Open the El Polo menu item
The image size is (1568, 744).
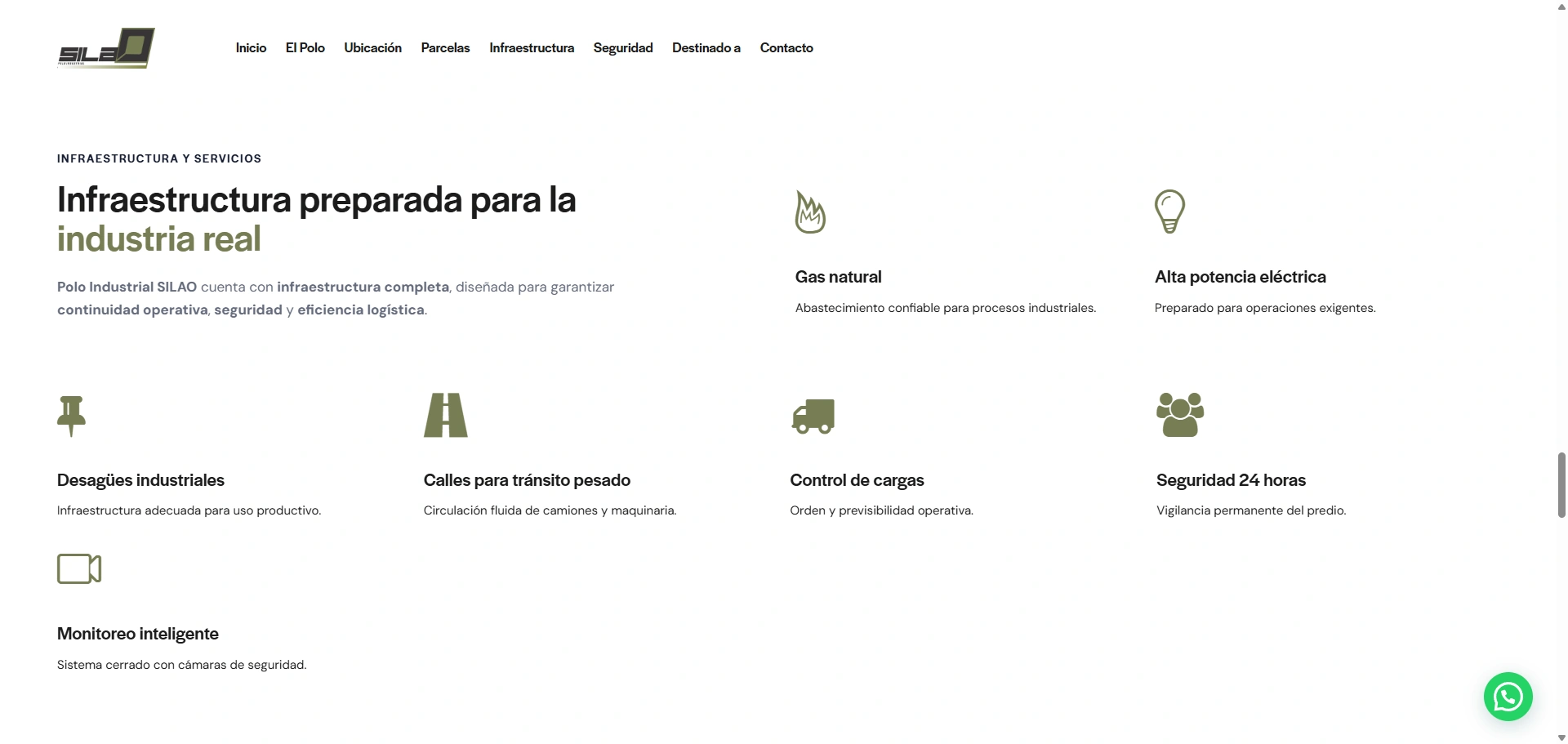pos(305,48)
